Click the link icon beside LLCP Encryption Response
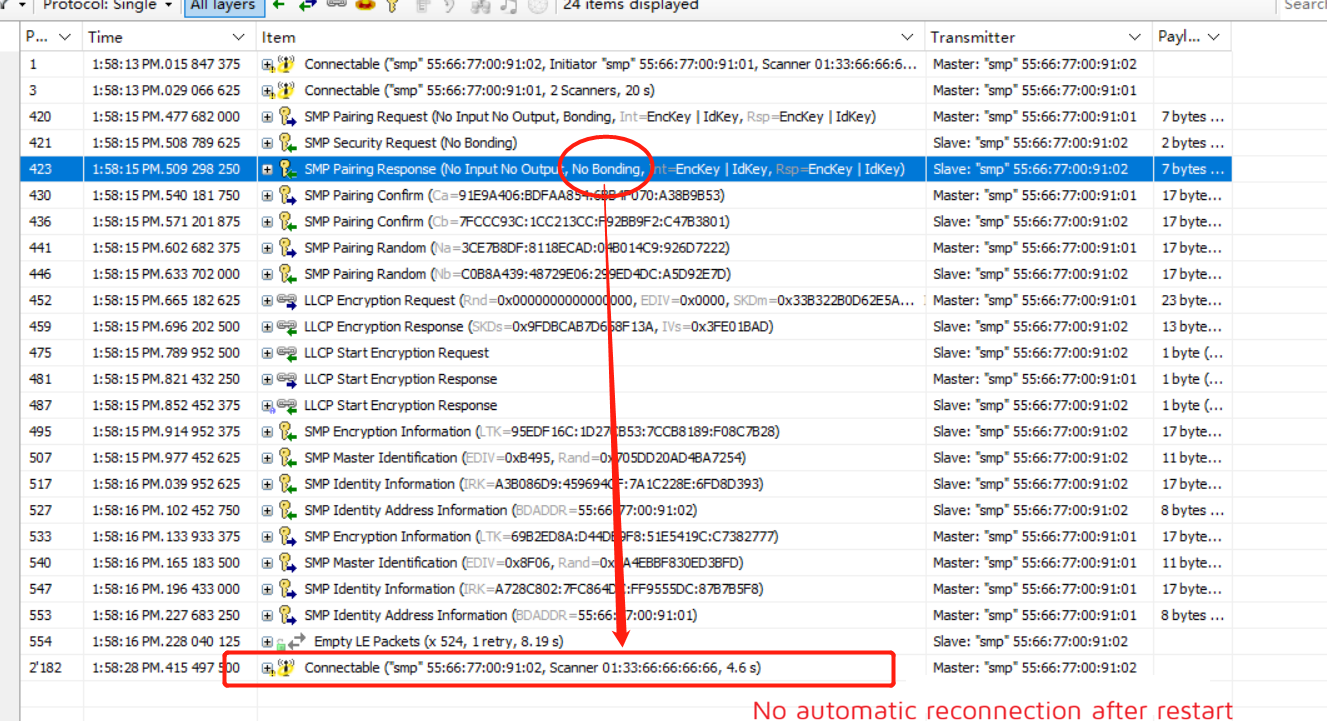This screenshot has width=1327, height=721. pyautogui.click(x=287, y=326)
